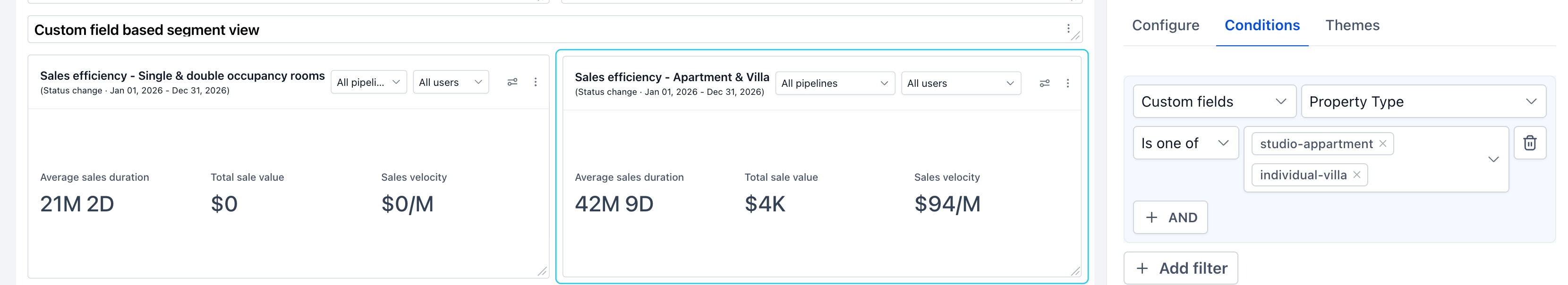Screen dimensions: 1568x285
Task: Remove the individual-villa tag
Action: point(1357,175)
